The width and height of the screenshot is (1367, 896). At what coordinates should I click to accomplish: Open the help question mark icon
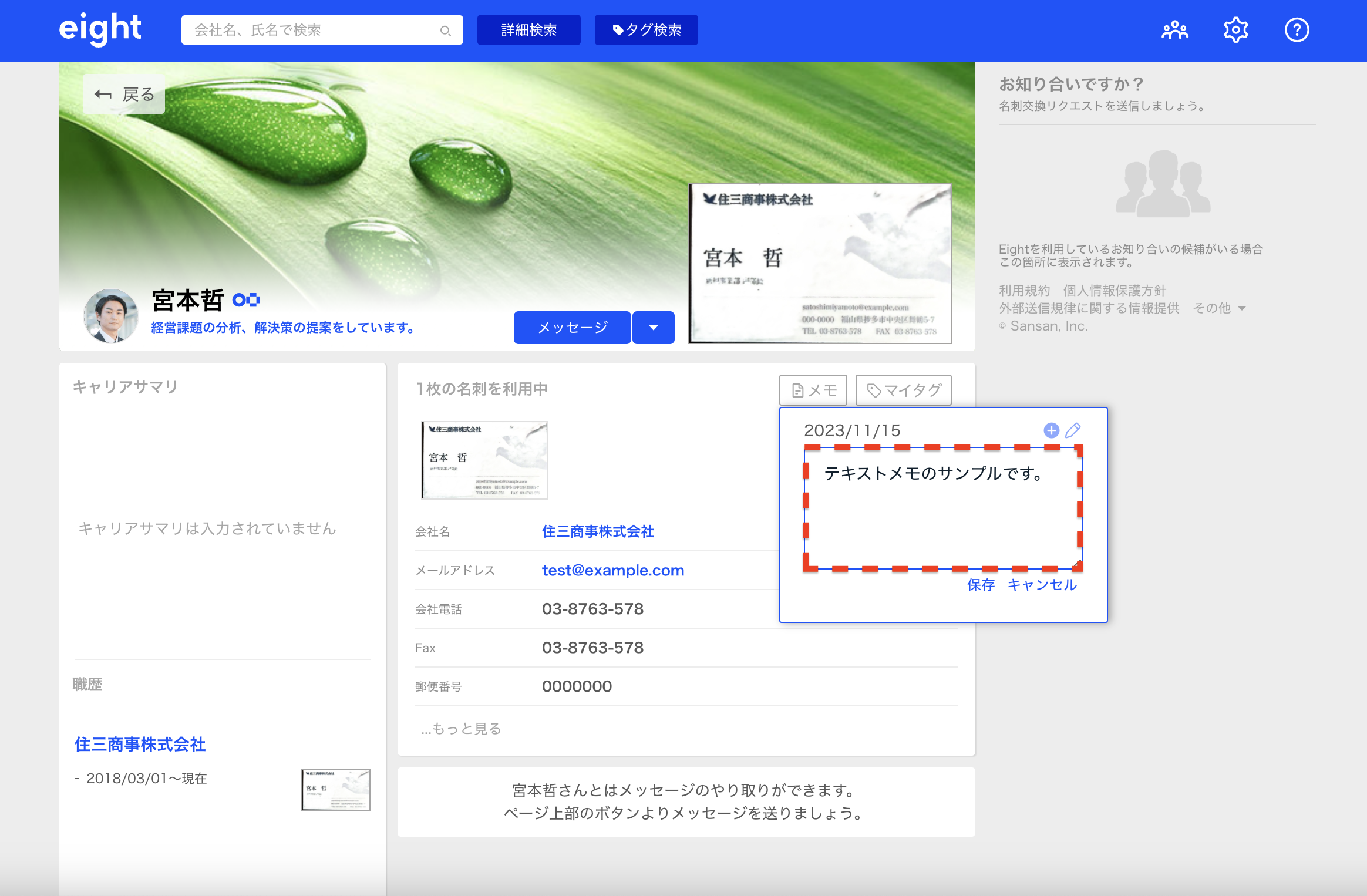coord(1297,30)
